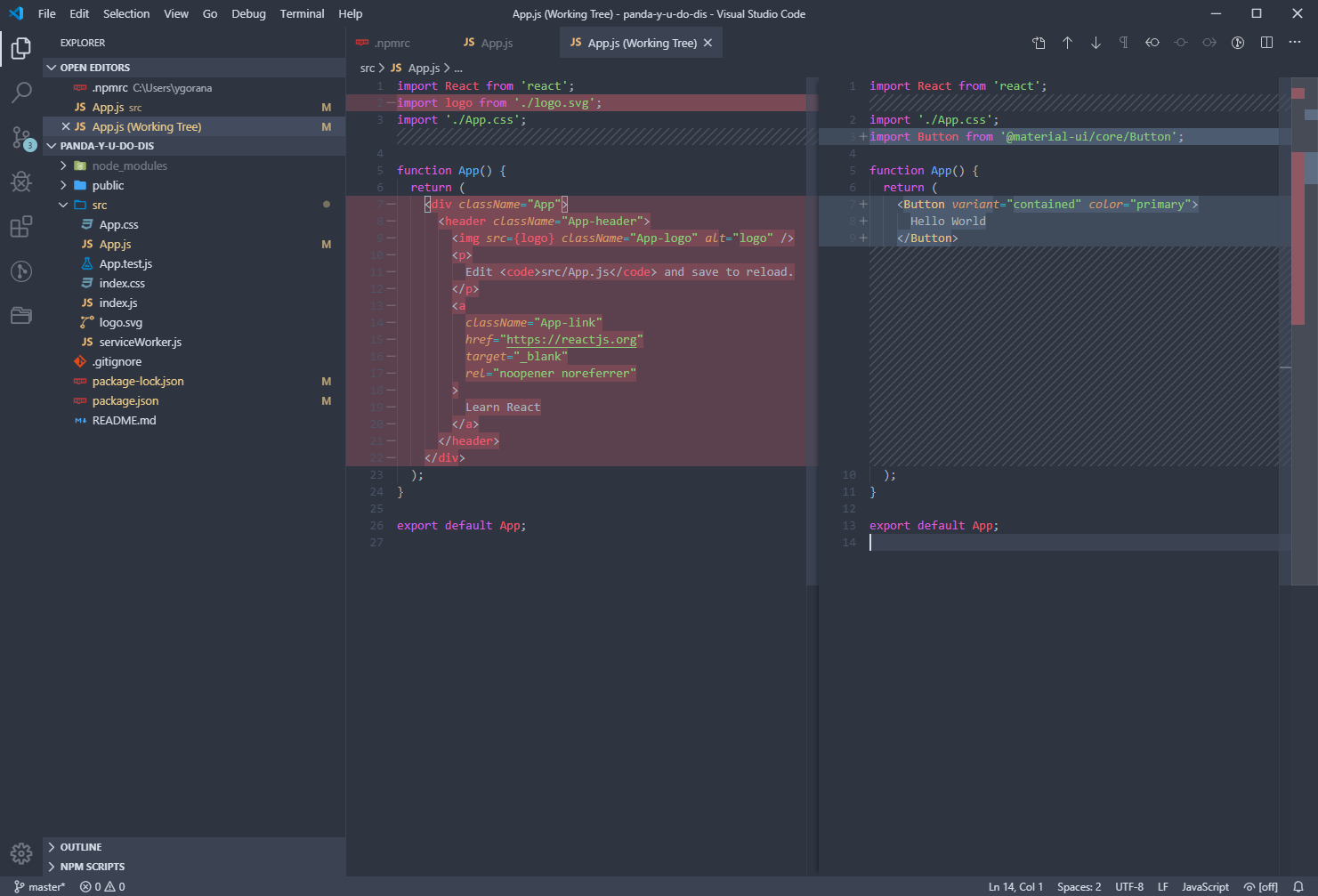Click JavaScript language mode
The height and width of the screenshot is (896, 1318).
[1205, 886]
